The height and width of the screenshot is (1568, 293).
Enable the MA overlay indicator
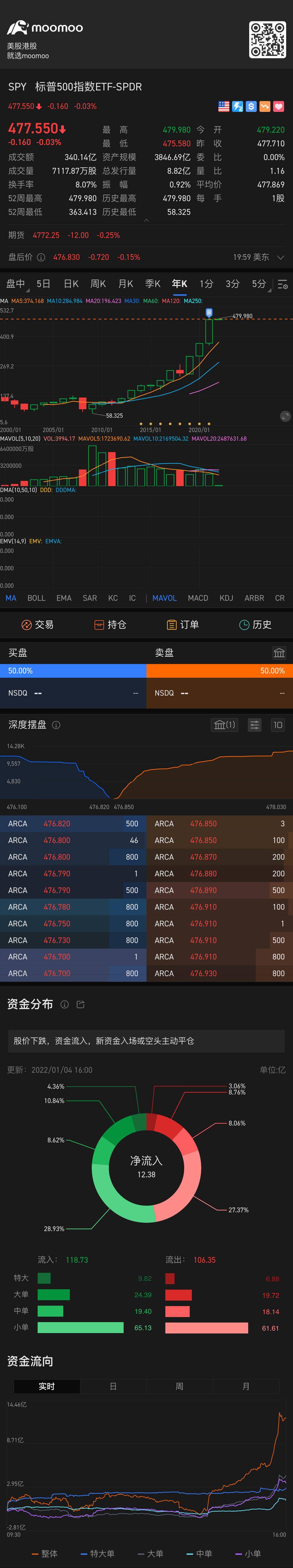pyautogui.click(x=11, y=598)
